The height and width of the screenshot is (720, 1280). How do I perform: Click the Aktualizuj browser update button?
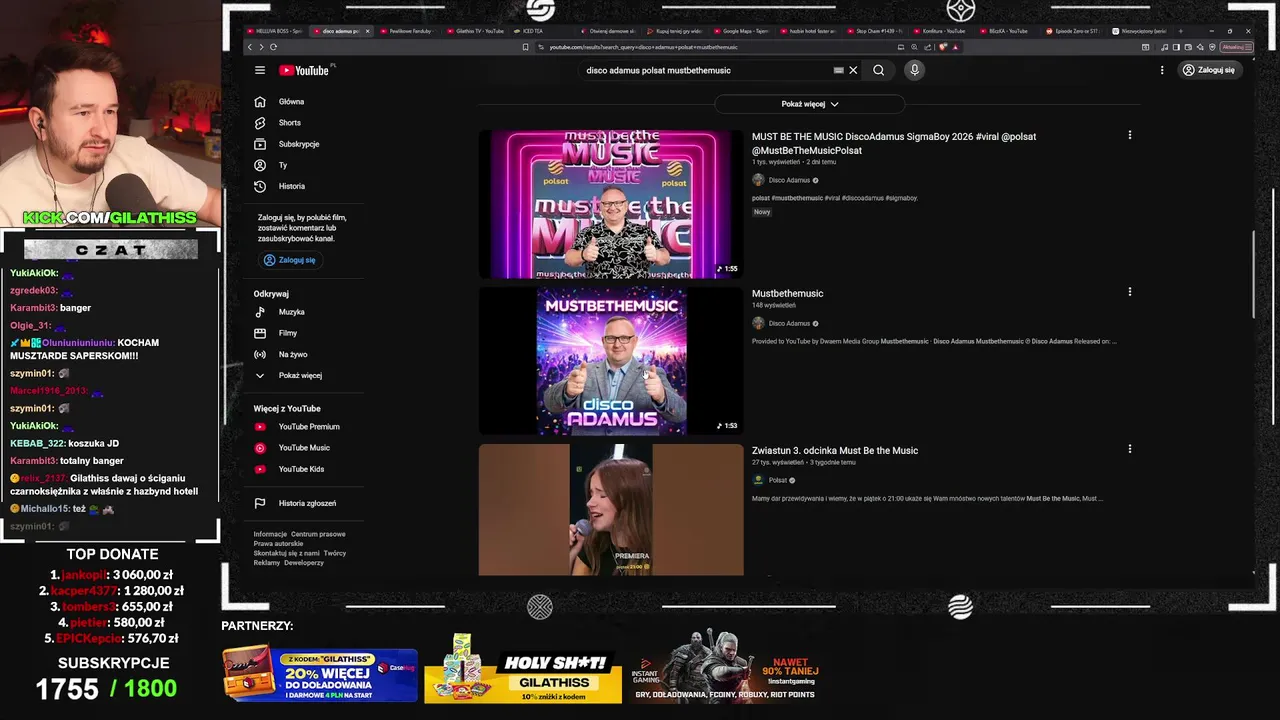pos(1236,47)
